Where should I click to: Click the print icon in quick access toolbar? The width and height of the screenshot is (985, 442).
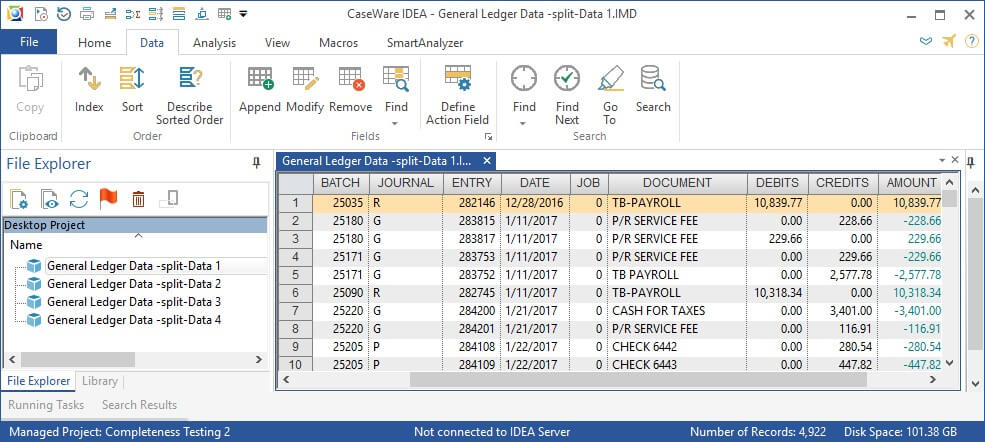click(x=87, y=13)
